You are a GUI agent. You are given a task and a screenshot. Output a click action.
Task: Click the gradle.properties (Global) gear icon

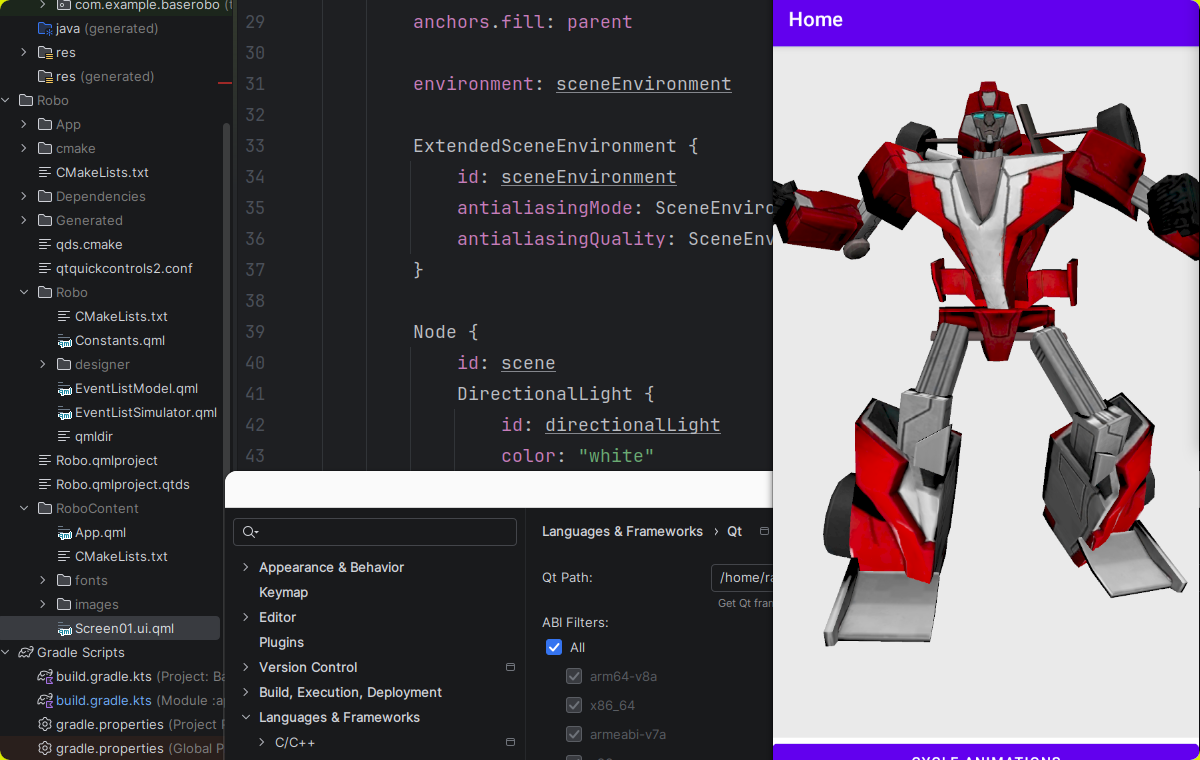(45, 748)
